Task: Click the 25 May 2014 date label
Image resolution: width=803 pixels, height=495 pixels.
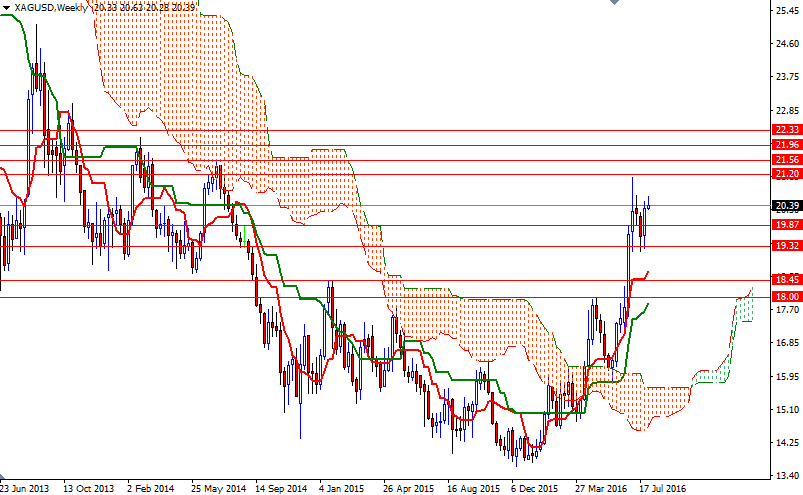Action: pyautogui.click(x=219, y=489)
